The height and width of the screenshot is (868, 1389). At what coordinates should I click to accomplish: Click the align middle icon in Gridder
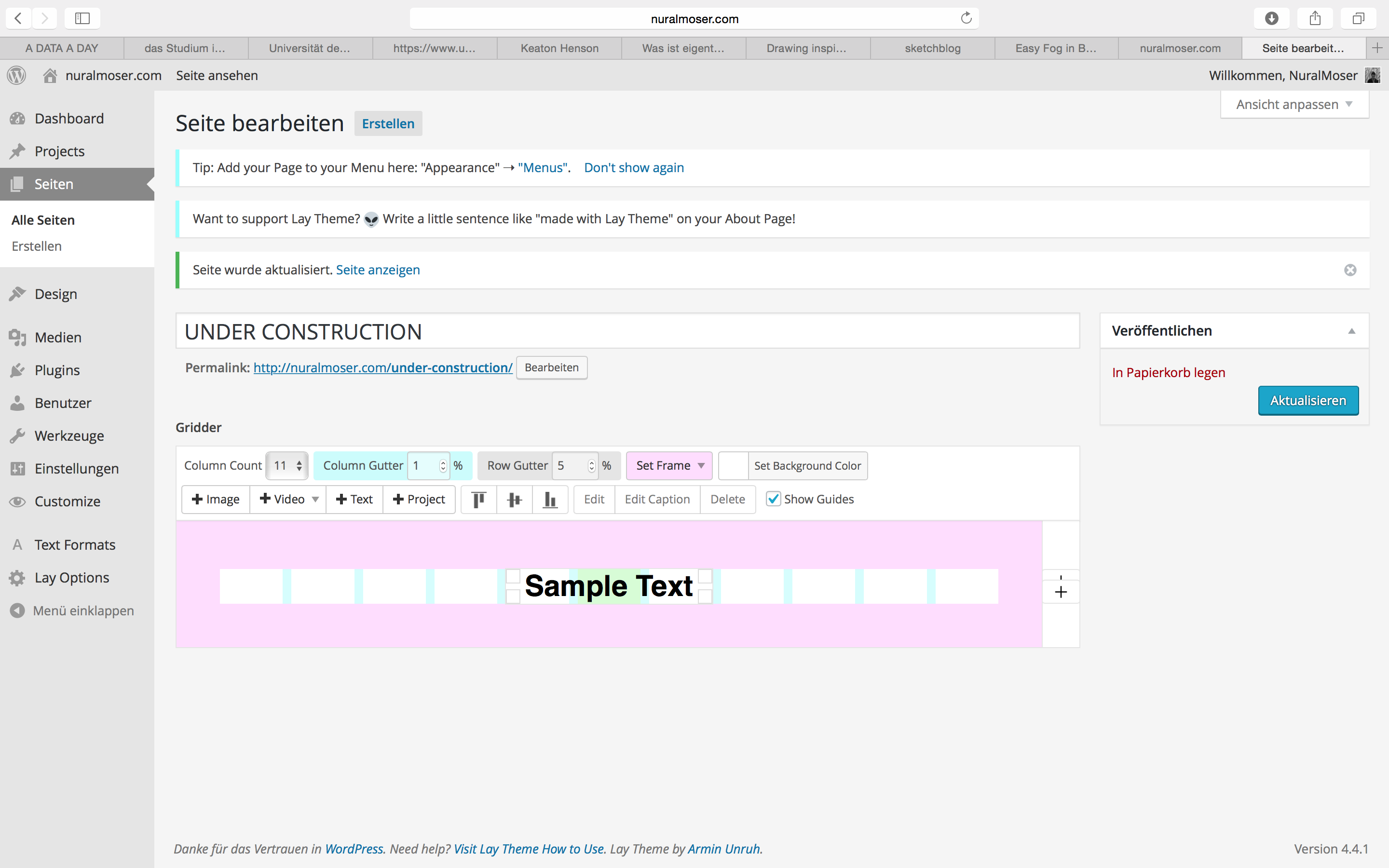tap(514, 499)
